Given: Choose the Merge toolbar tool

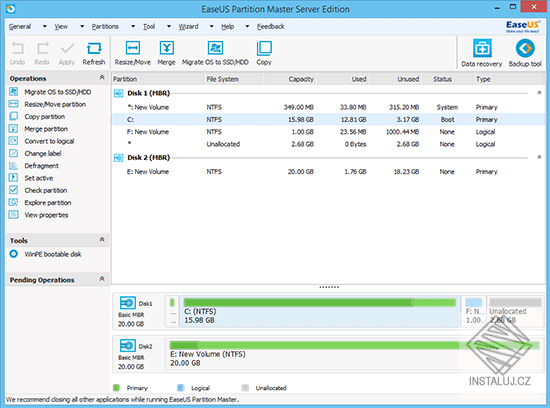Looking at the screenshot, I should (166, 53).
